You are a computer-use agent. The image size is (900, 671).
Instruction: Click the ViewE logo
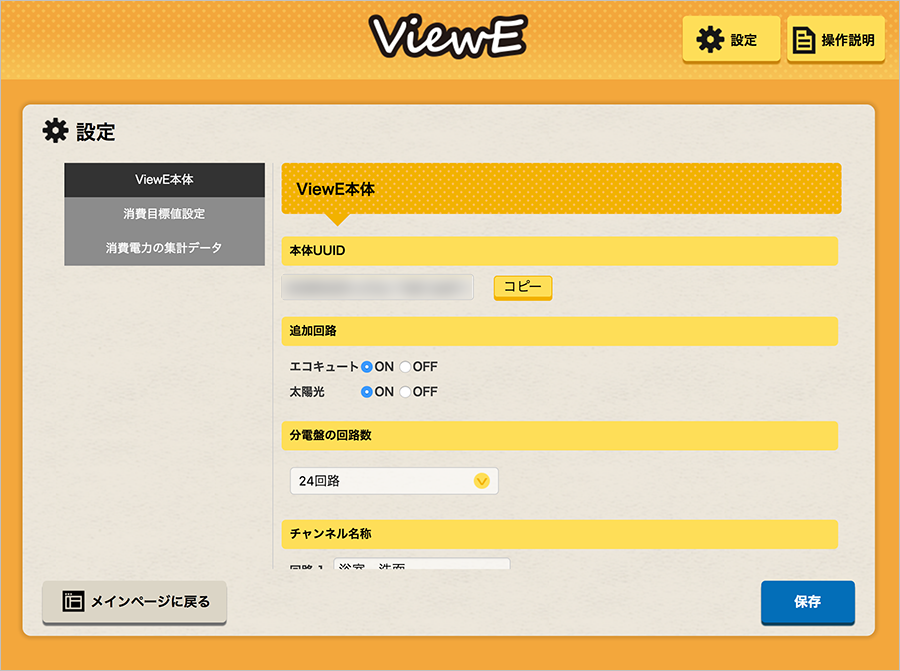[x=448, y=37]
